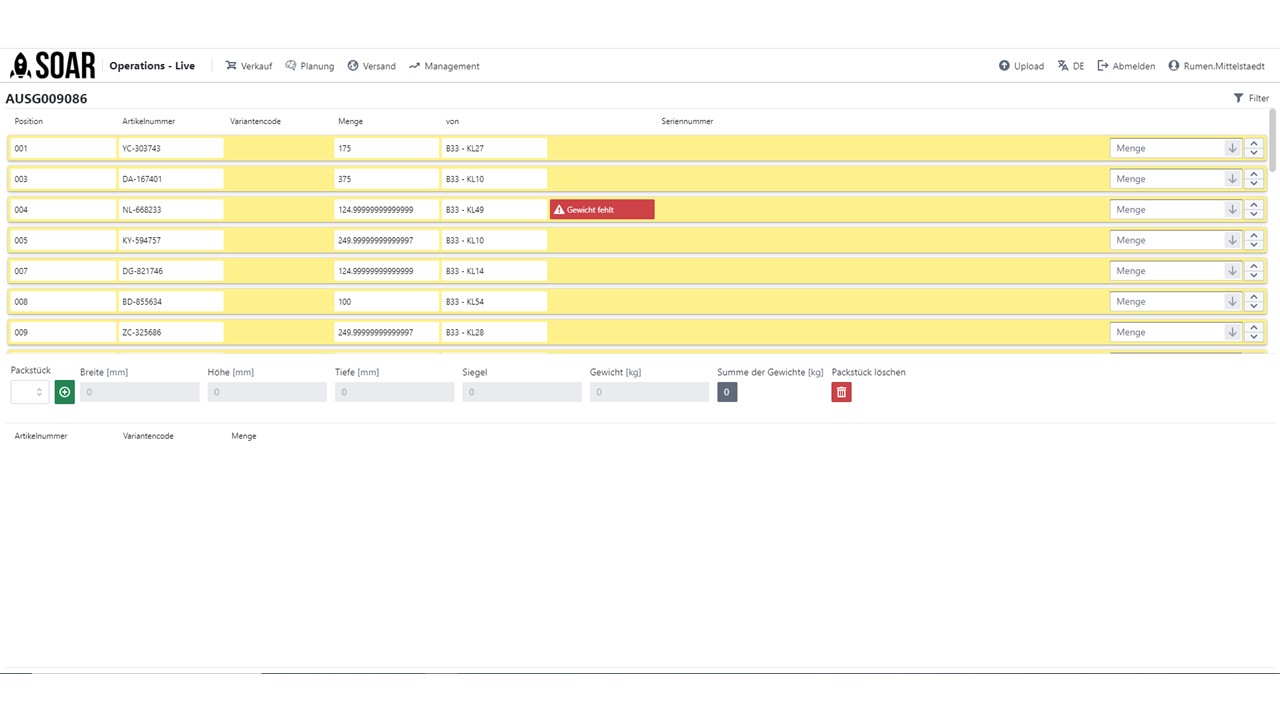
Task: Open the Verkauf menu
Action: coord(248,66)
